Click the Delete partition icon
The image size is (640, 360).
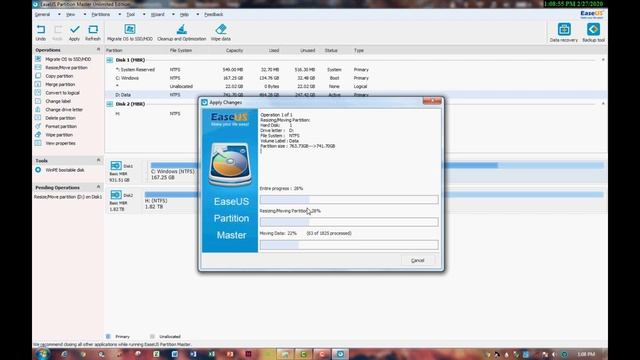[x=38, y=118]
